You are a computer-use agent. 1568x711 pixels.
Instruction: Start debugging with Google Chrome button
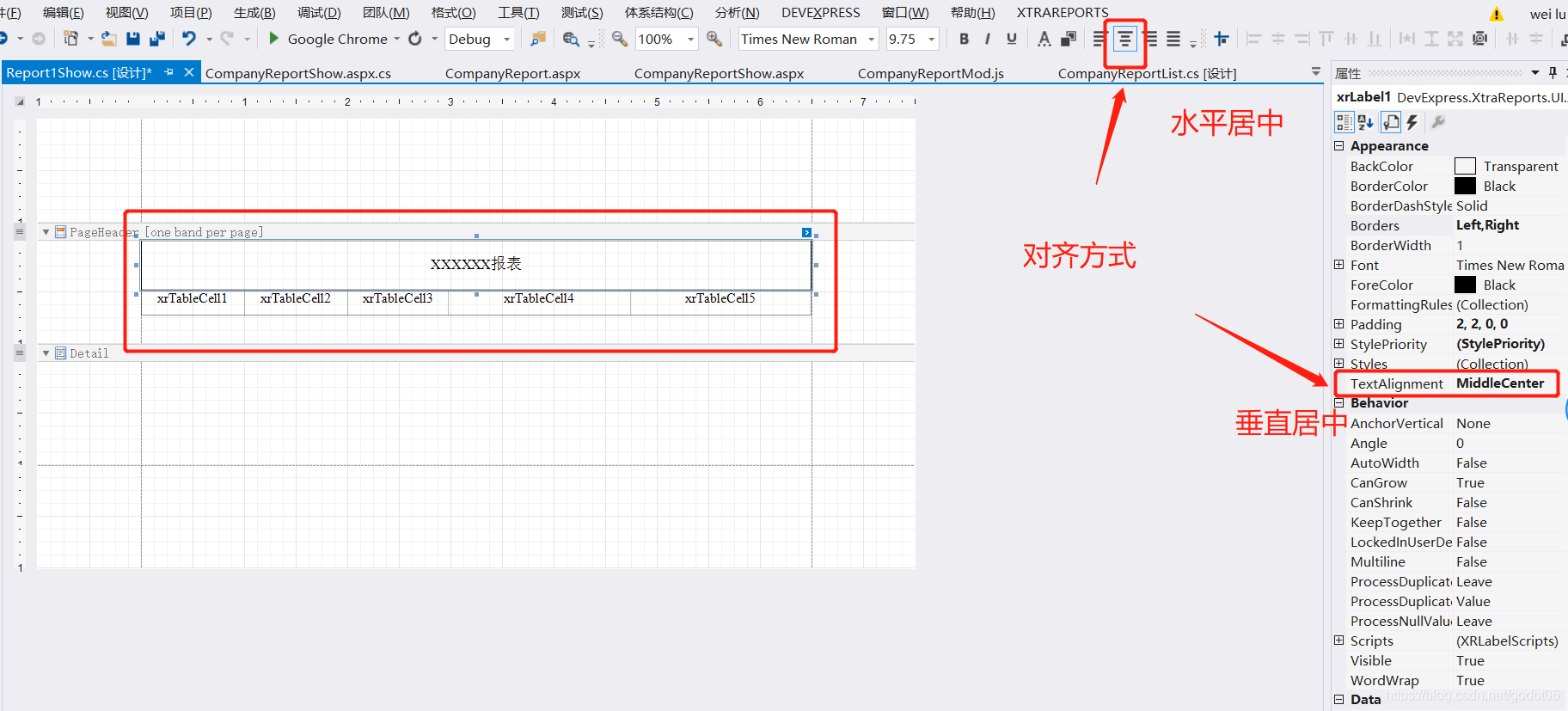coord(328,39)
